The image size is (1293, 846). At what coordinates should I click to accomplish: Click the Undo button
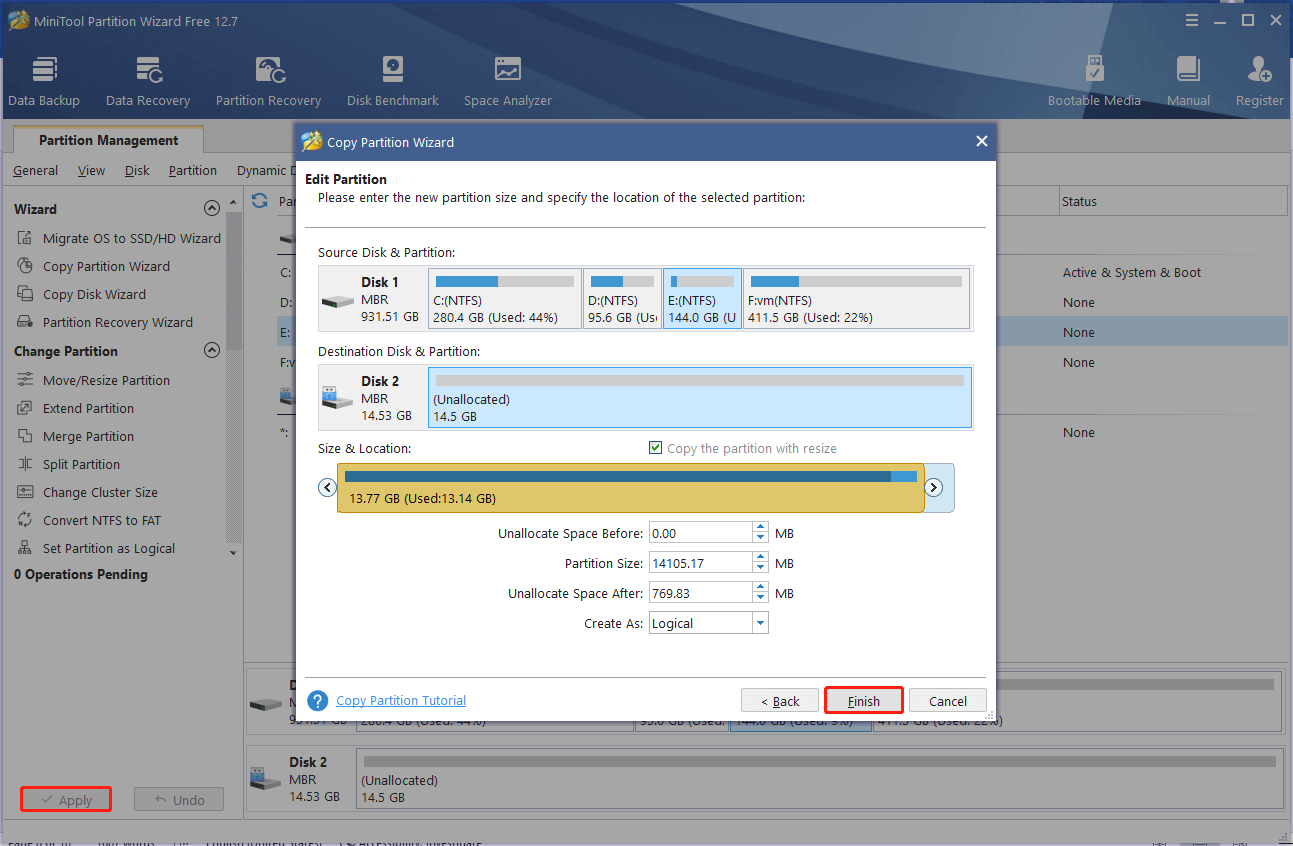tap(179, 800)
